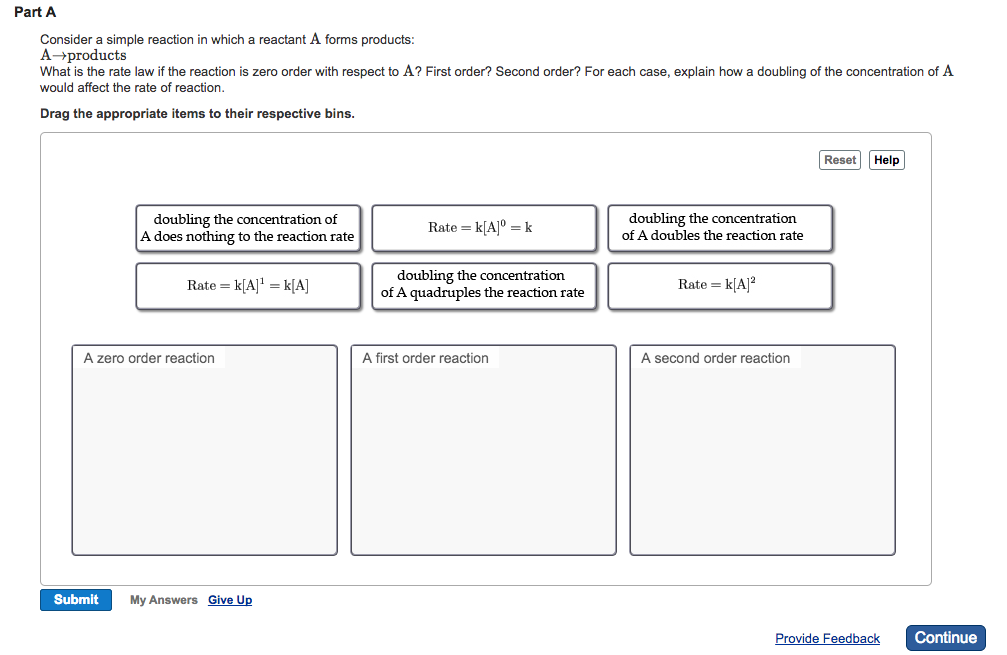This screenshot has height=655, width=1007.
Task: Select the tile Rate = k[A]^0 = k
Action: (x=484, y=228)
